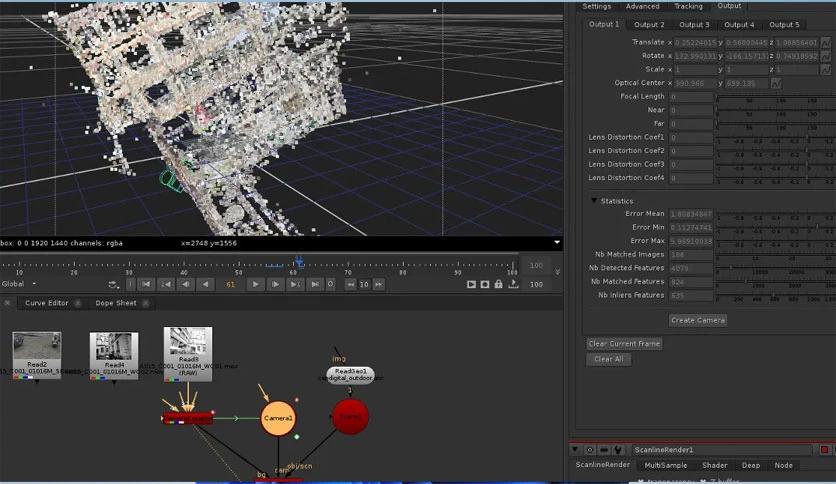The image size is (836, 484).
Task: Select the Output tab
Action: tap(729, 6)
